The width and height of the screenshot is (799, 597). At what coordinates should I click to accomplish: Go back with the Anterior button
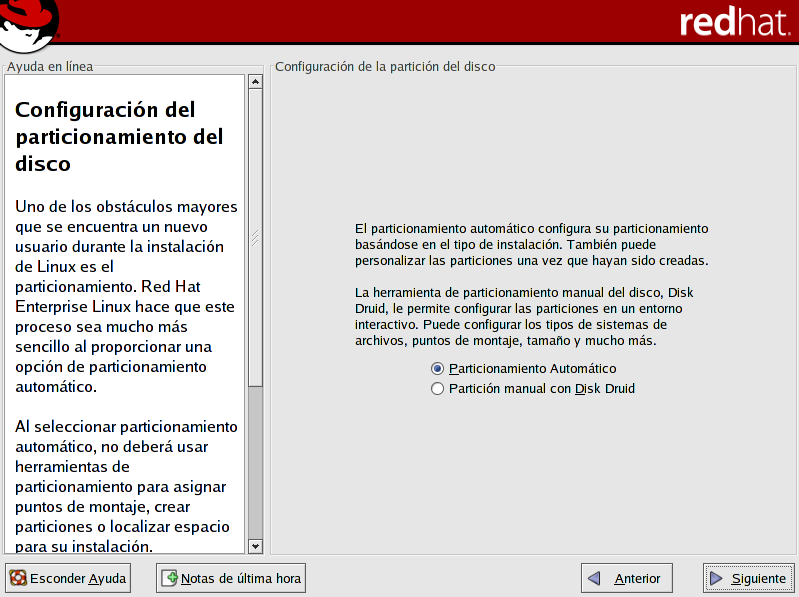pos(627,578)
